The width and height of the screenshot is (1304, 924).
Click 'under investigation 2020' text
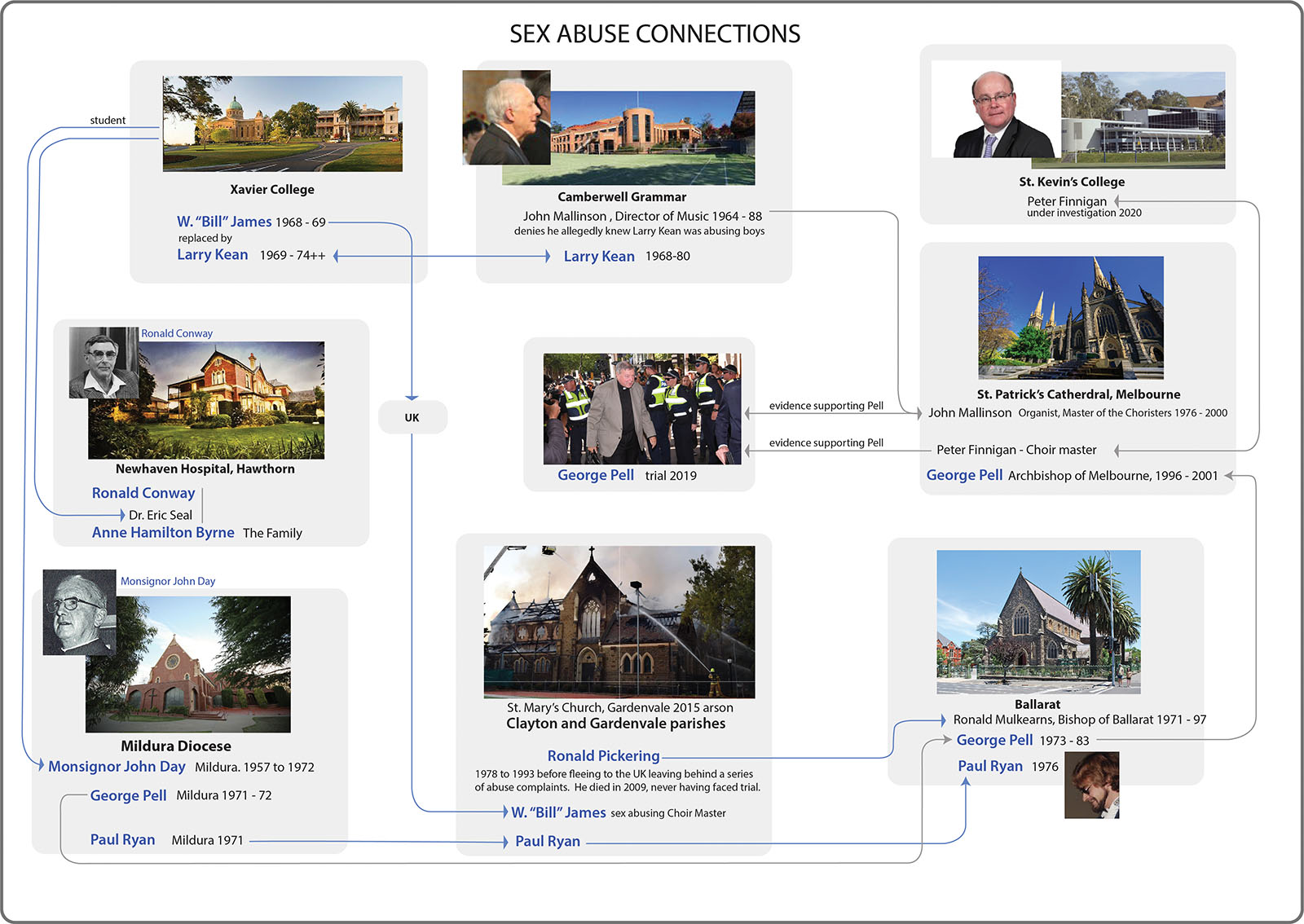[1084, 213]
